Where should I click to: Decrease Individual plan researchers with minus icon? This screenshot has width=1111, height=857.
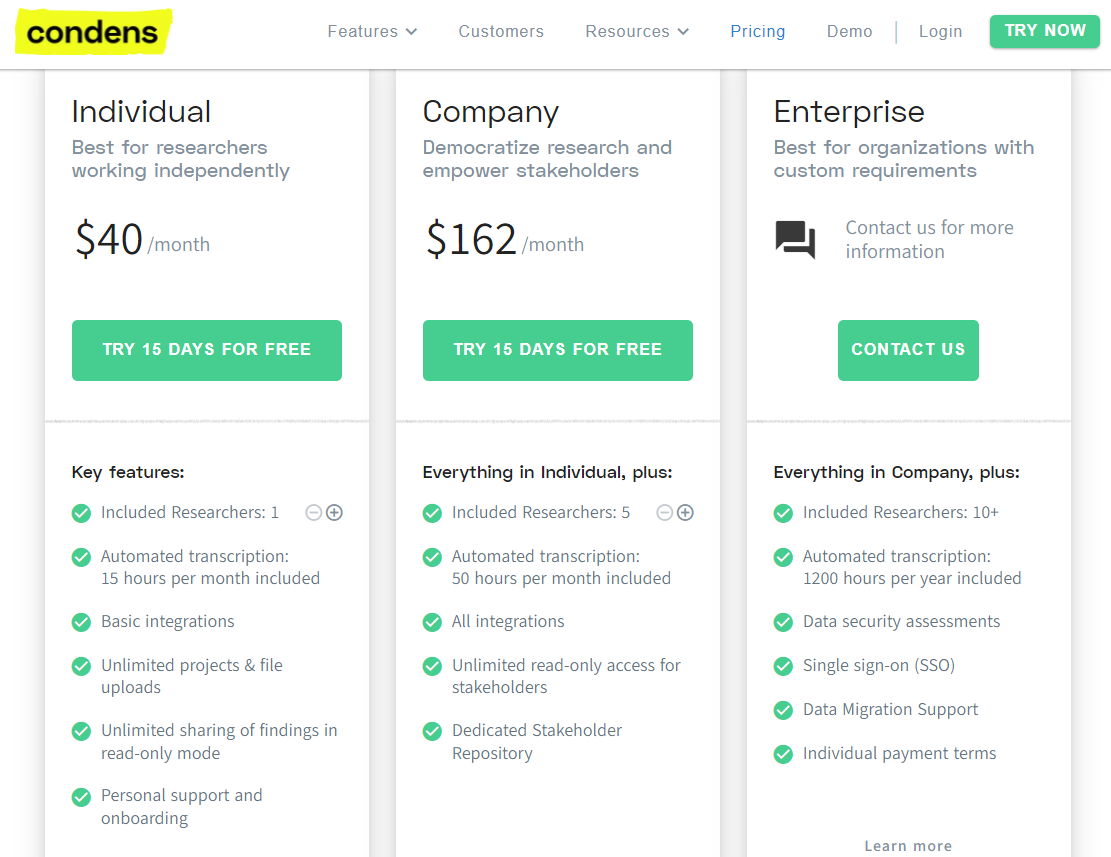pyautogui.click(x=313, y=513)
